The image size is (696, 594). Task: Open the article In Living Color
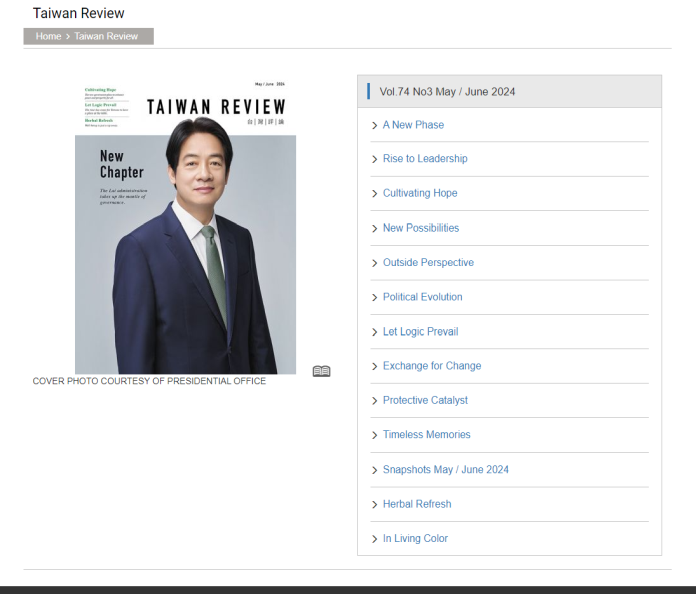click(415, 539)
